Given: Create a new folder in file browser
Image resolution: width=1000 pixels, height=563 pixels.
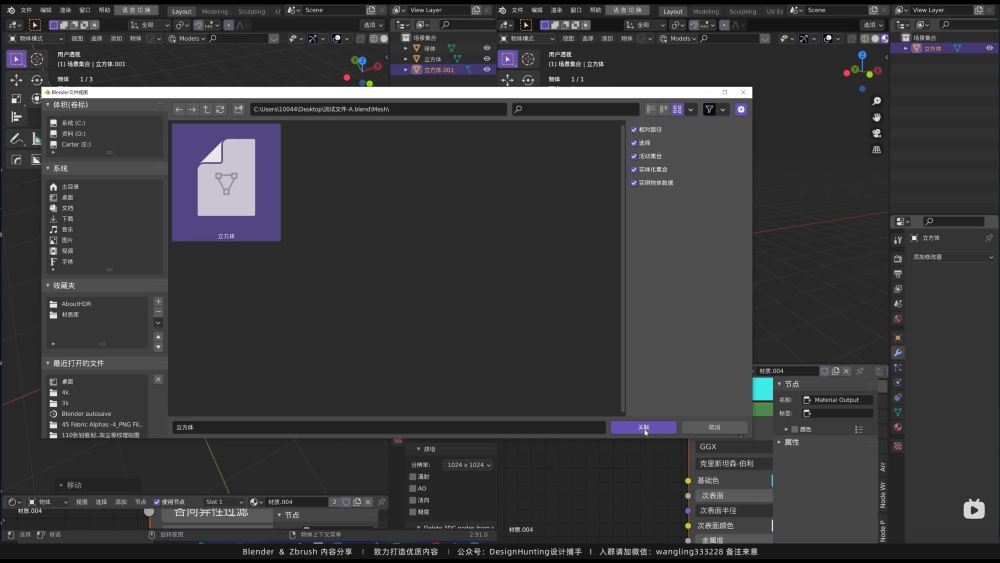Looking at the screenshot, I should point(239,110).
